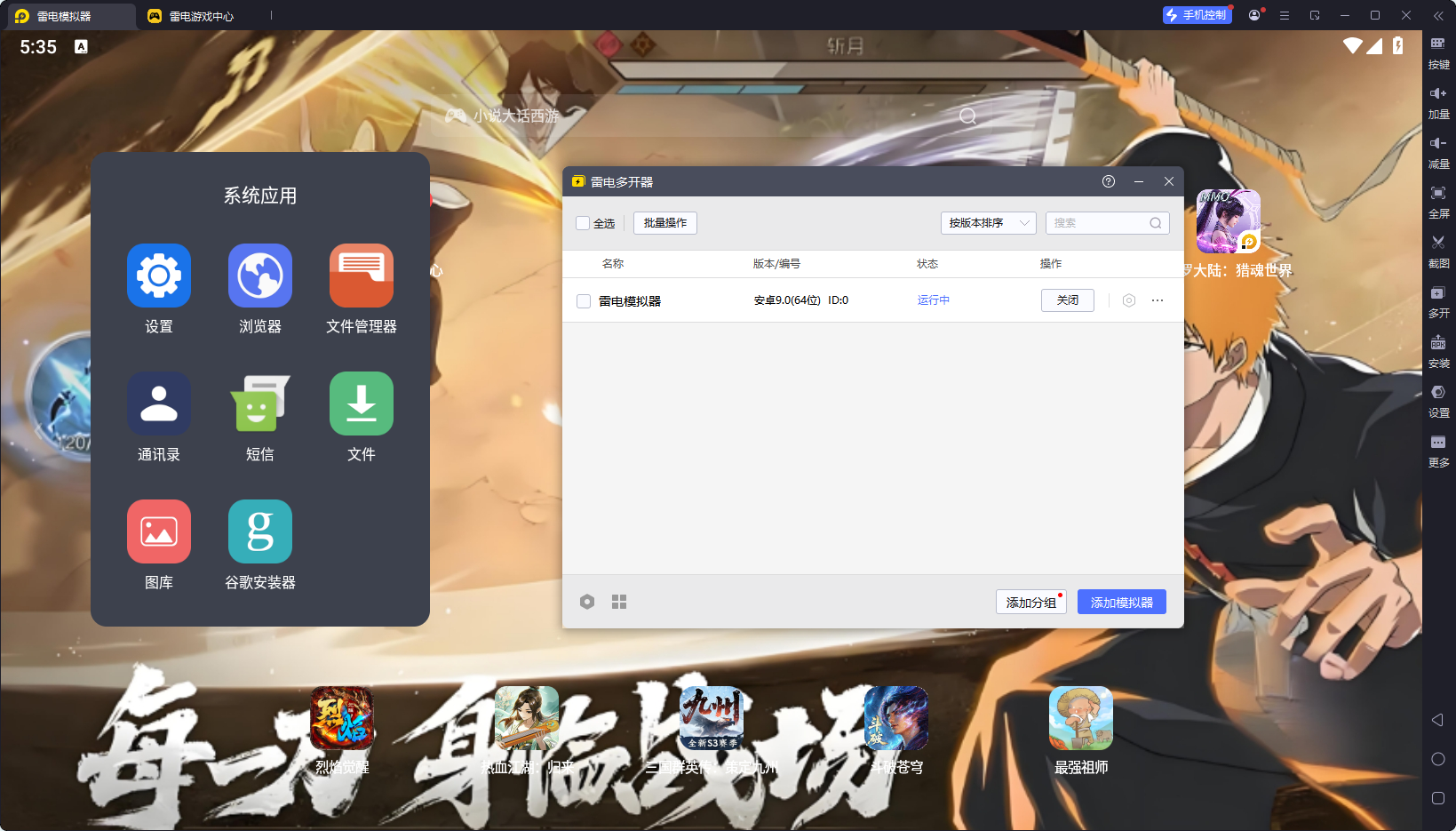This screenshot has height=831, width=1456.
Task: Click the 手机控制 button in title bar
Action: click(x=1197, y=15)
